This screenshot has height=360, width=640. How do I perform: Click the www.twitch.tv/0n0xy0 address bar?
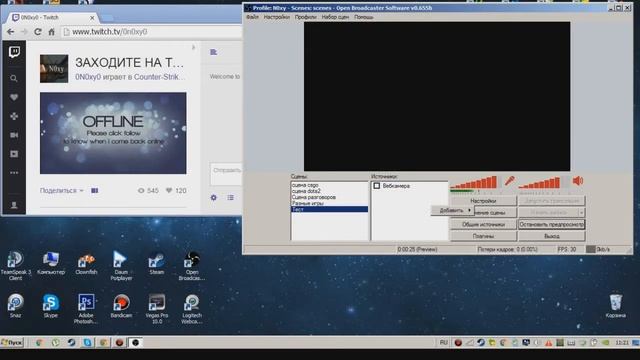coord(152,32)
